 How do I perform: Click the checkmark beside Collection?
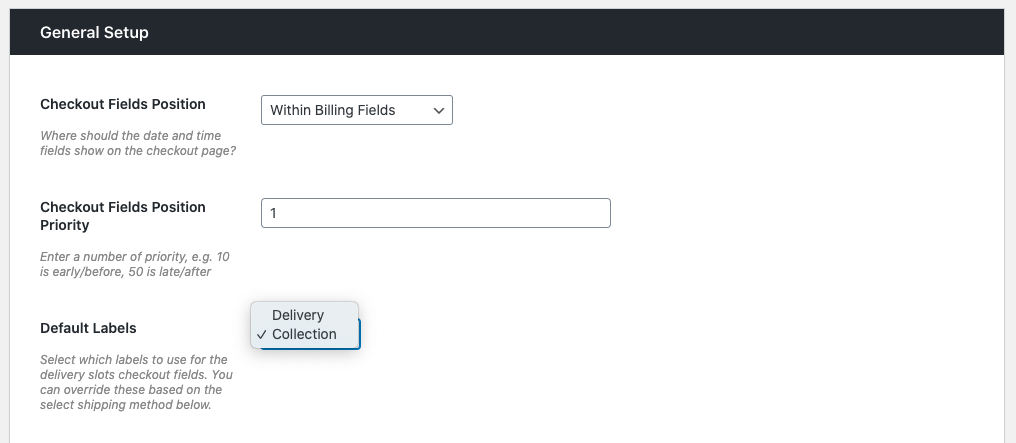pyautogui.click(x=262, y=334)
